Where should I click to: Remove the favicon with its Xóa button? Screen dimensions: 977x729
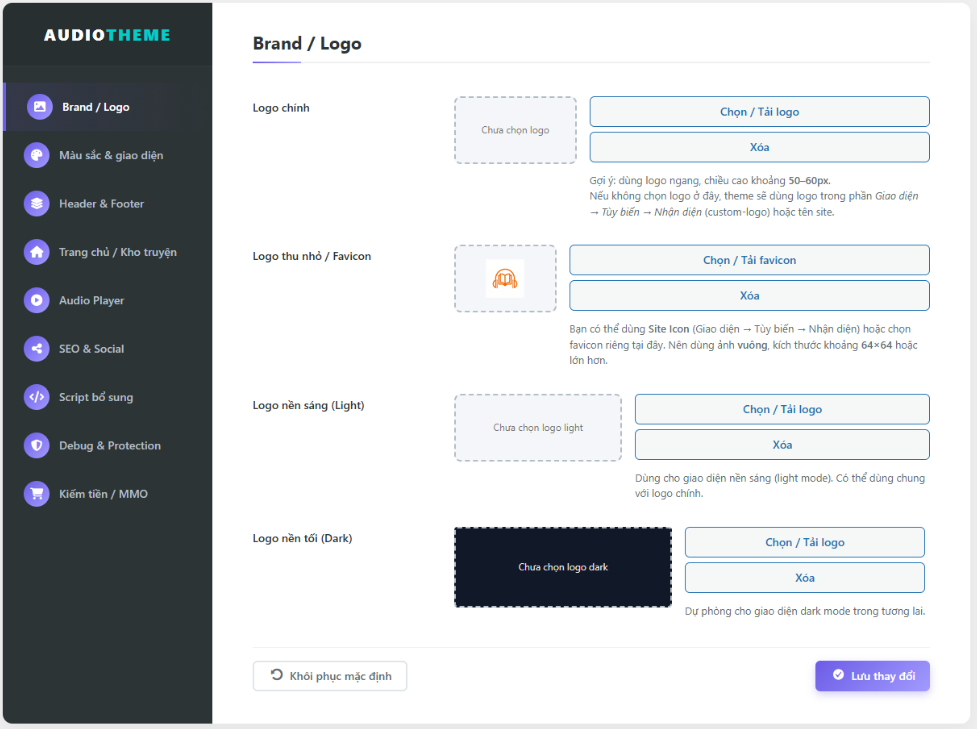(x=749, y=296)
